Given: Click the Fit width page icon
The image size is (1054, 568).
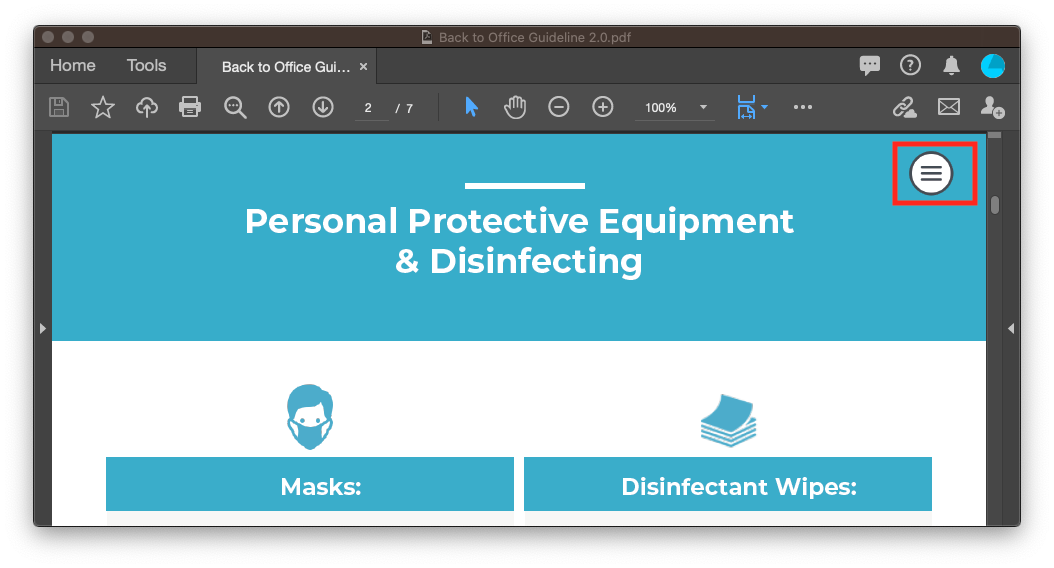Looking at the screenshot, I should [746, 108].
